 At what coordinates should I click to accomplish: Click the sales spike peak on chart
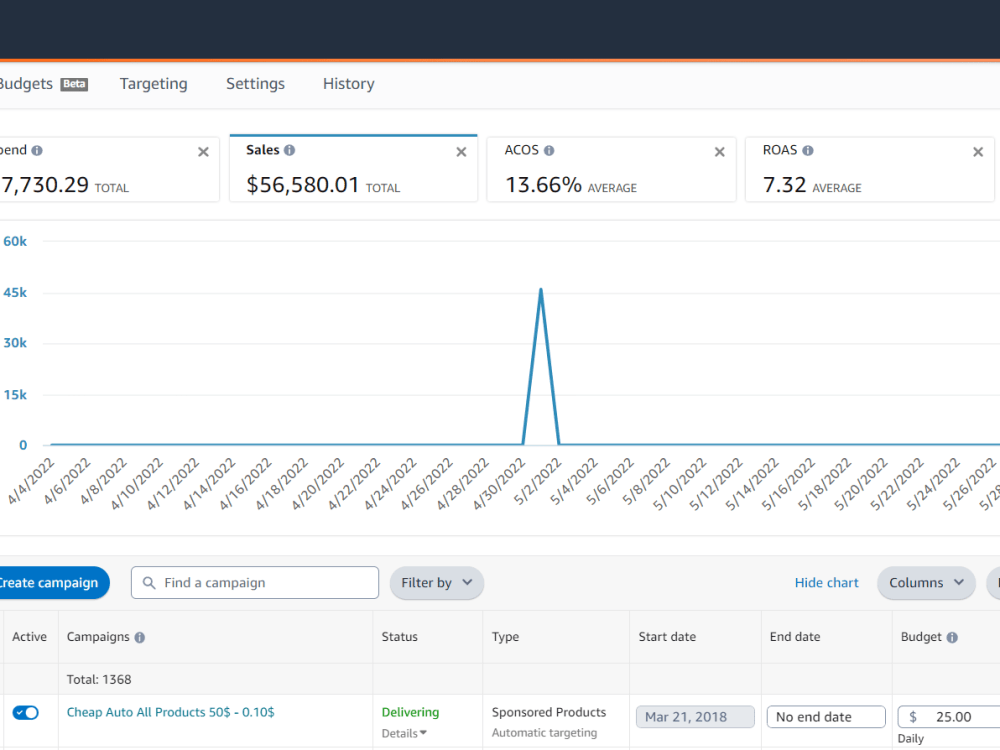pos(541,290)
